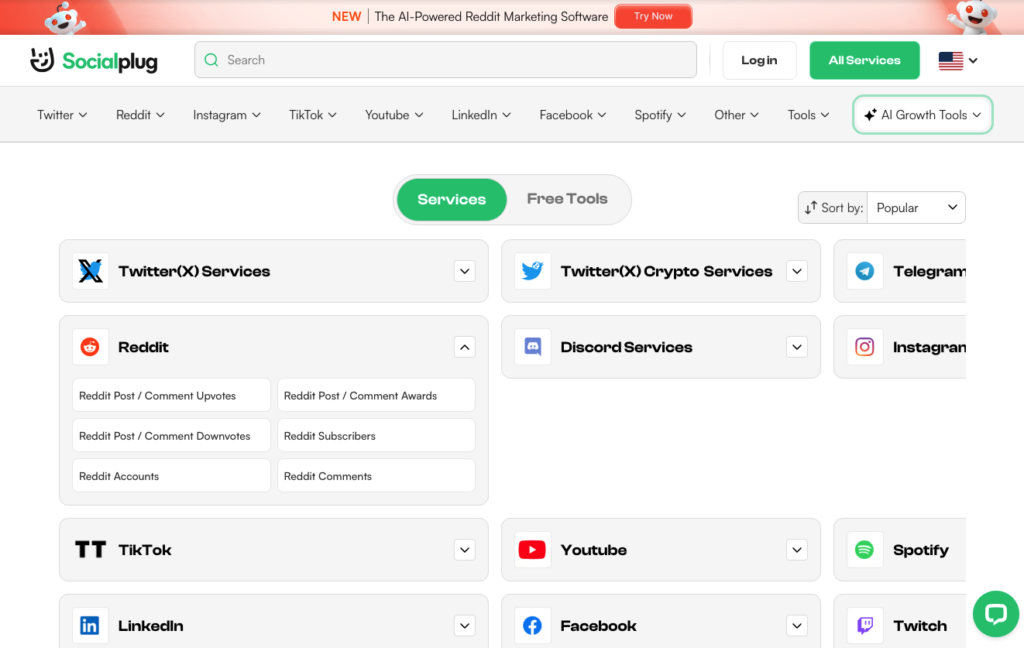This screenshot has height=648, width=1024.
Task: Focus the Search input field
Action: click(445, 60)
